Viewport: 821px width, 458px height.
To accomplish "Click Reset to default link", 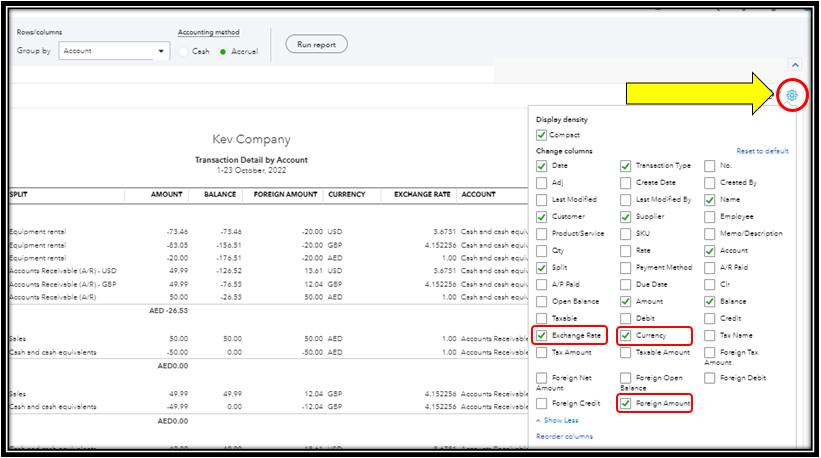I will pos(762,151).
